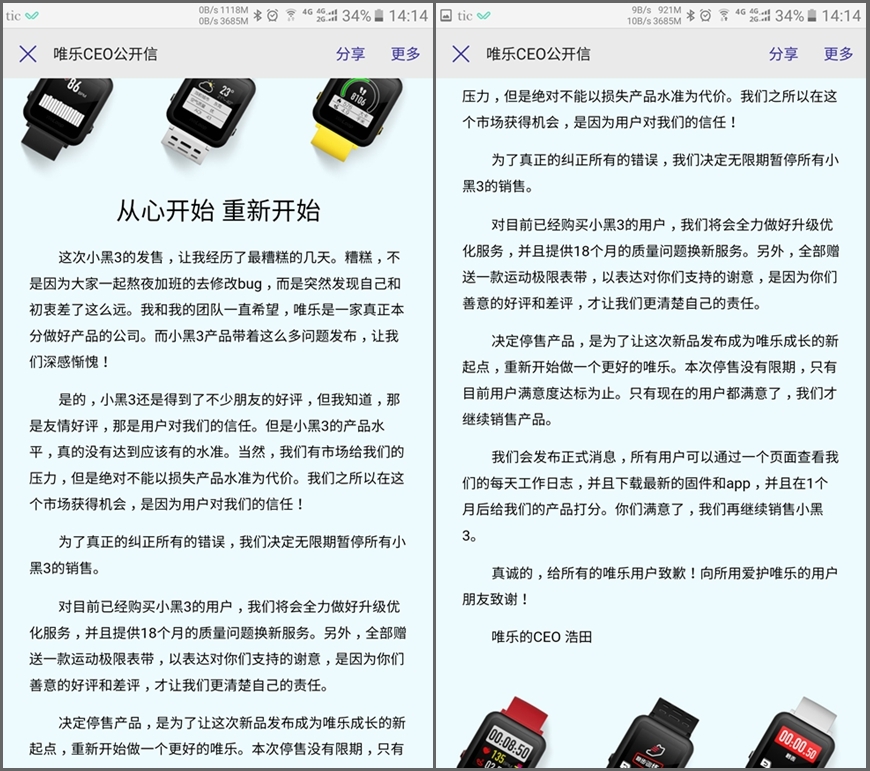Tap the paragraph starting 是的，小黑3还是得到了
Screen dimensions: 870x771
click(217, 452)
